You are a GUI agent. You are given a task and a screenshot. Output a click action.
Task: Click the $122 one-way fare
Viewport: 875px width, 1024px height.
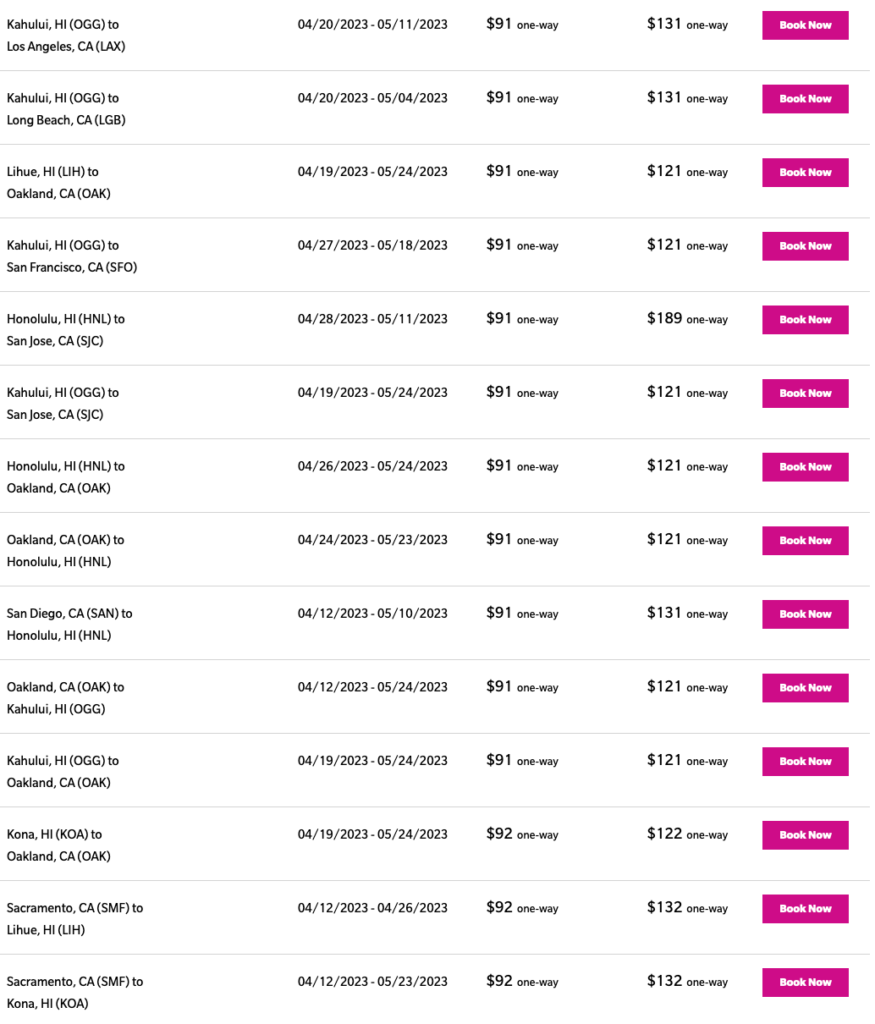687,834
